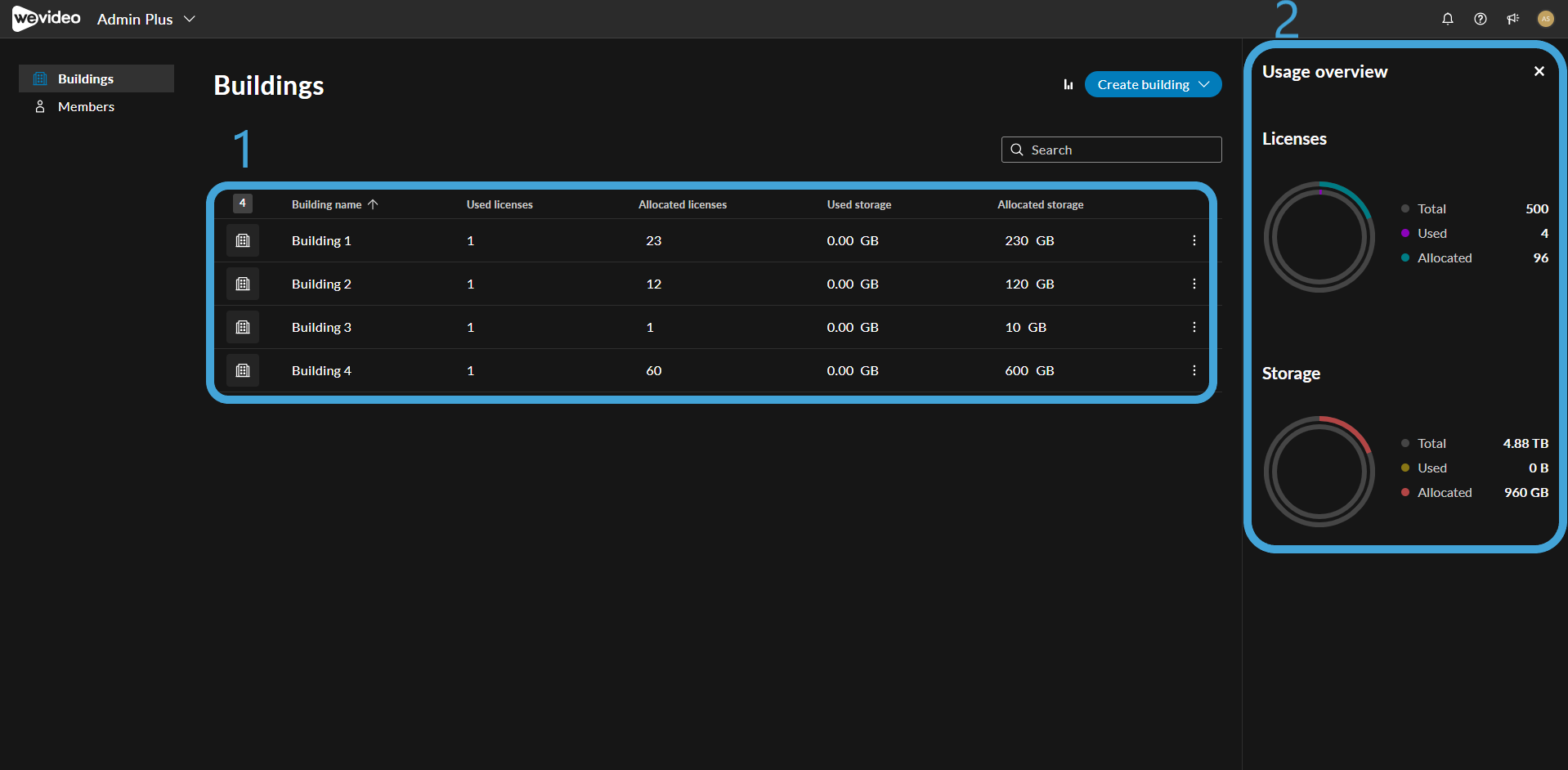Click the building count badge 4
The width and height of the screenshot is (1568, 770).
[243, 203]
